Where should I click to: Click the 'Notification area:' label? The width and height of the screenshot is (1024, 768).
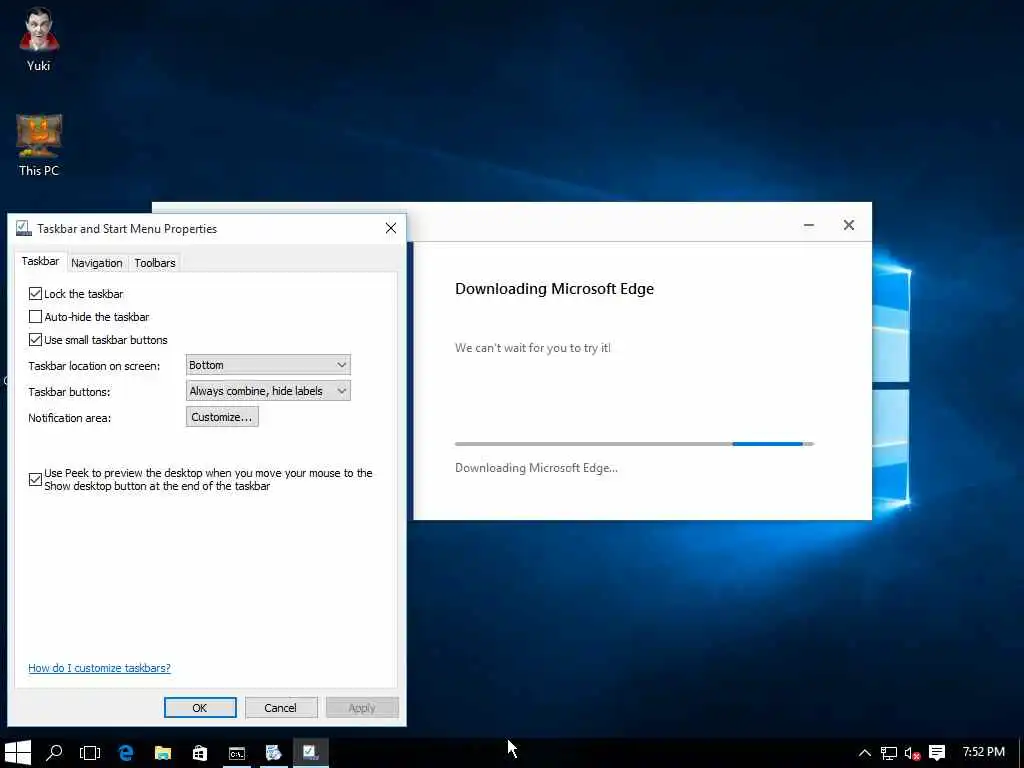click(x=69, y=418)
